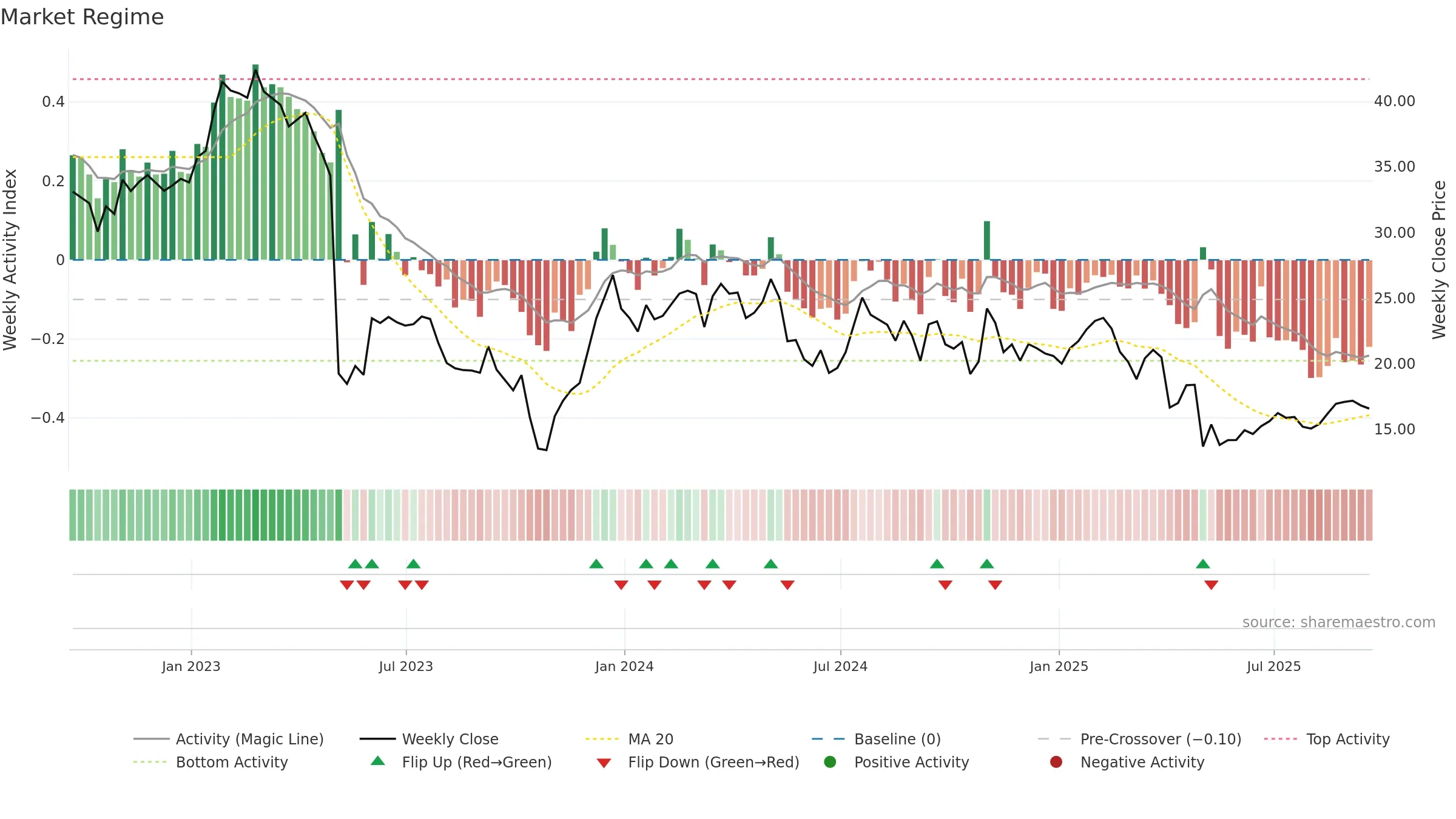Click the only Flip Up marker in 2025
Image resolution: width=1456 pixels, height=819 pixels.
[1203, 564]
